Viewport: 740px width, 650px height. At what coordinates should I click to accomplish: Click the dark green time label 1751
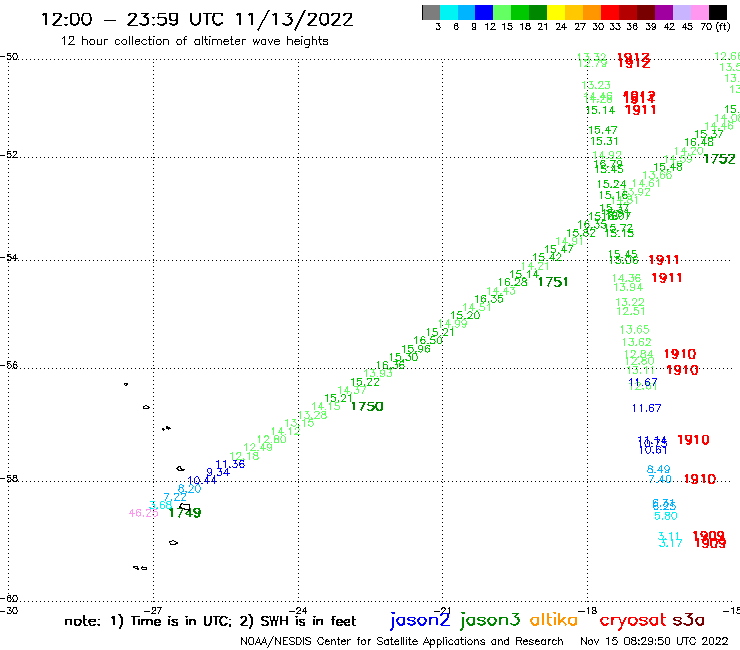[553, 282]
